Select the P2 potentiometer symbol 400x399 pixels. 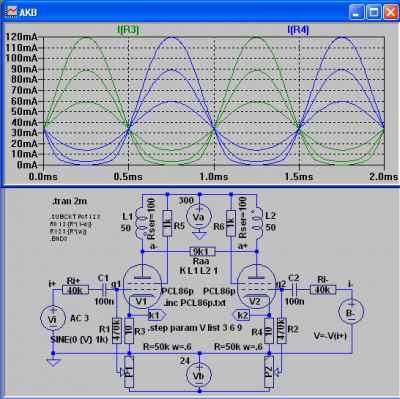click(x=269, y=372)
